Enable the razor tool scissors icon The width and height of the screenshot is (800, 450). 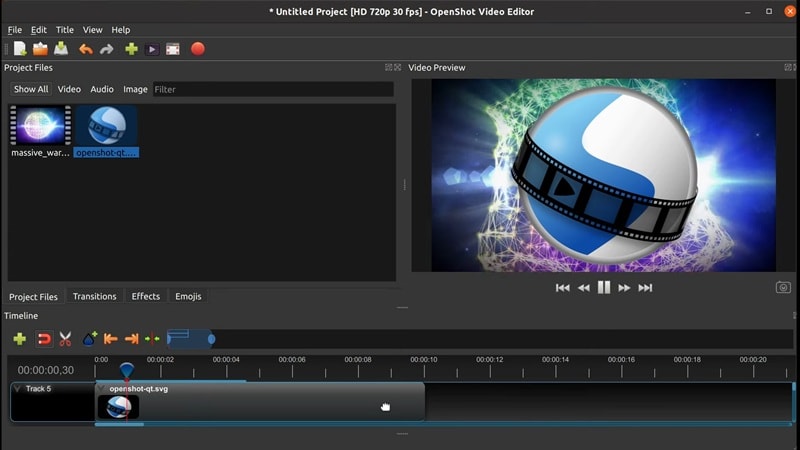click(65, 339)
